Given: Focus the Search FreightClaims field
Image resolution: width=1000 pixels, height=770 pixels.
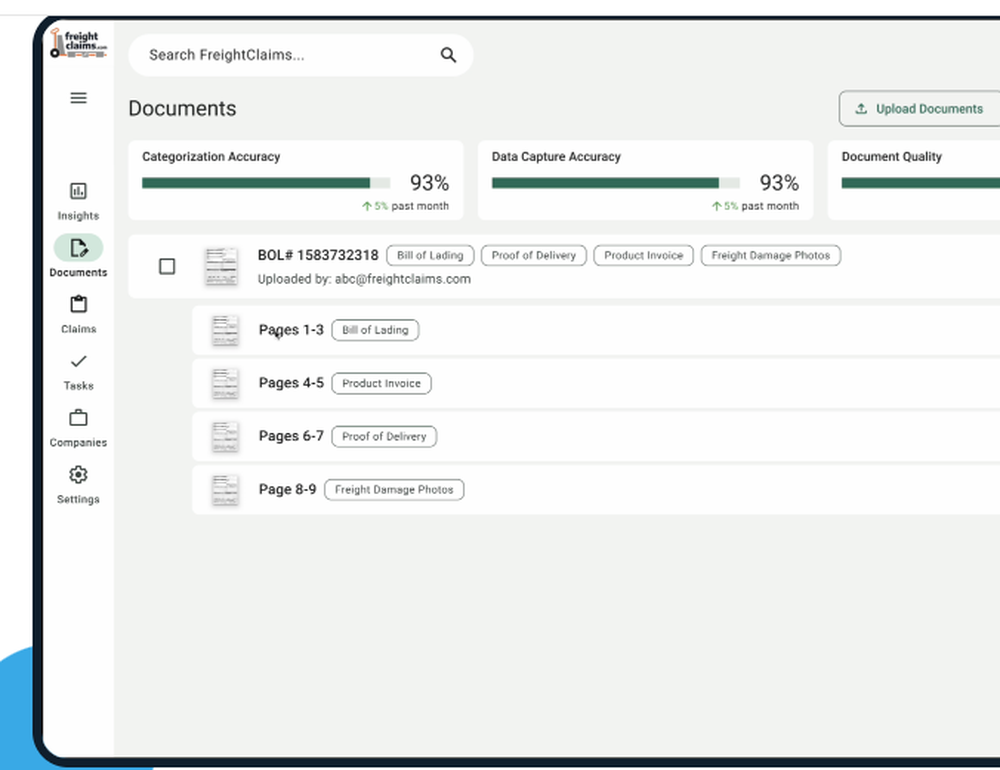Looking at the screenshot, I should click(x=300, y=56).
